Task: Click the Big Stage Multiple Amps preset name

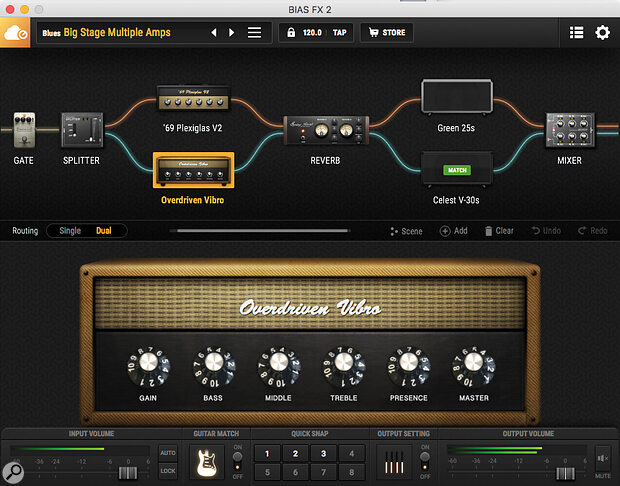Action: click(x=117, y=32)
